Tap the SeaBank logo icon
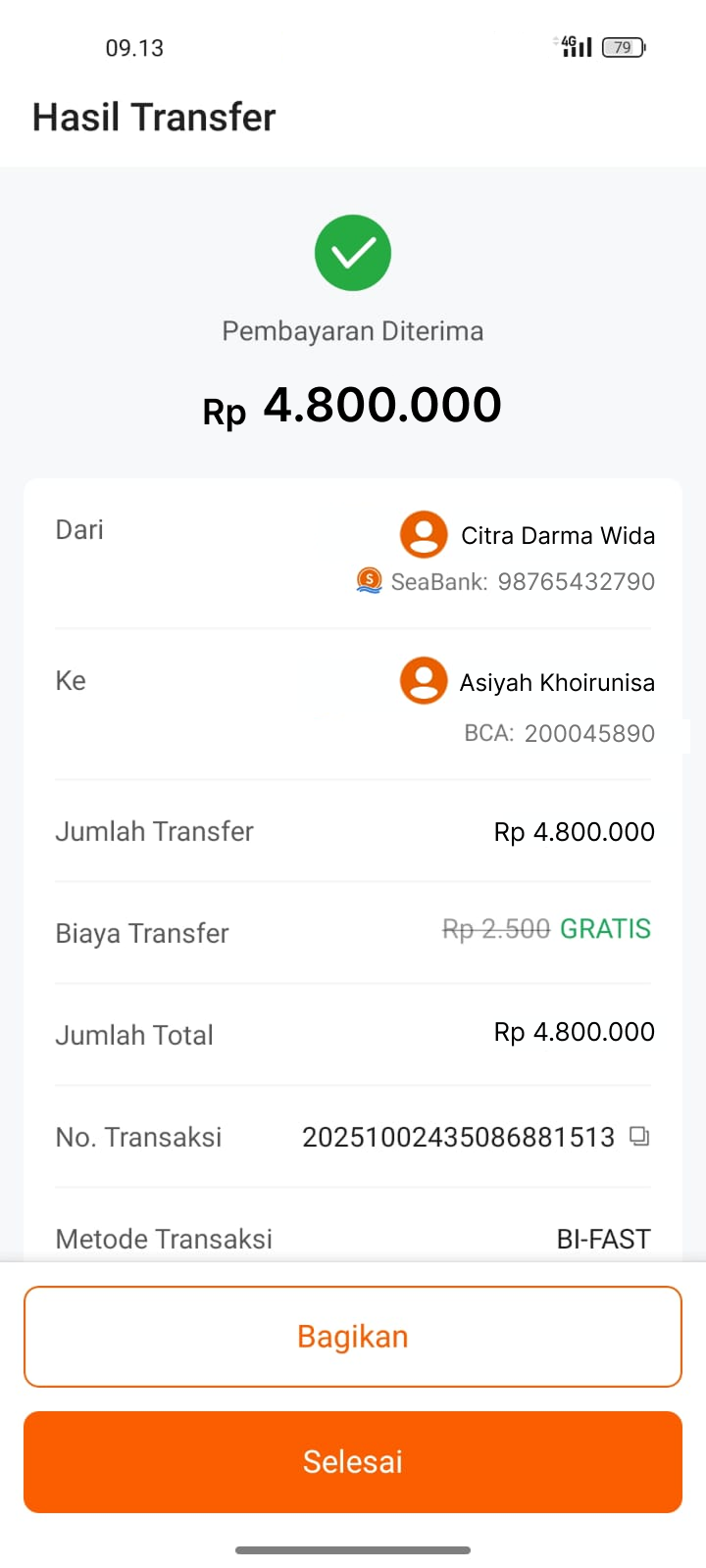The image size is (706, 1568). 369,580
